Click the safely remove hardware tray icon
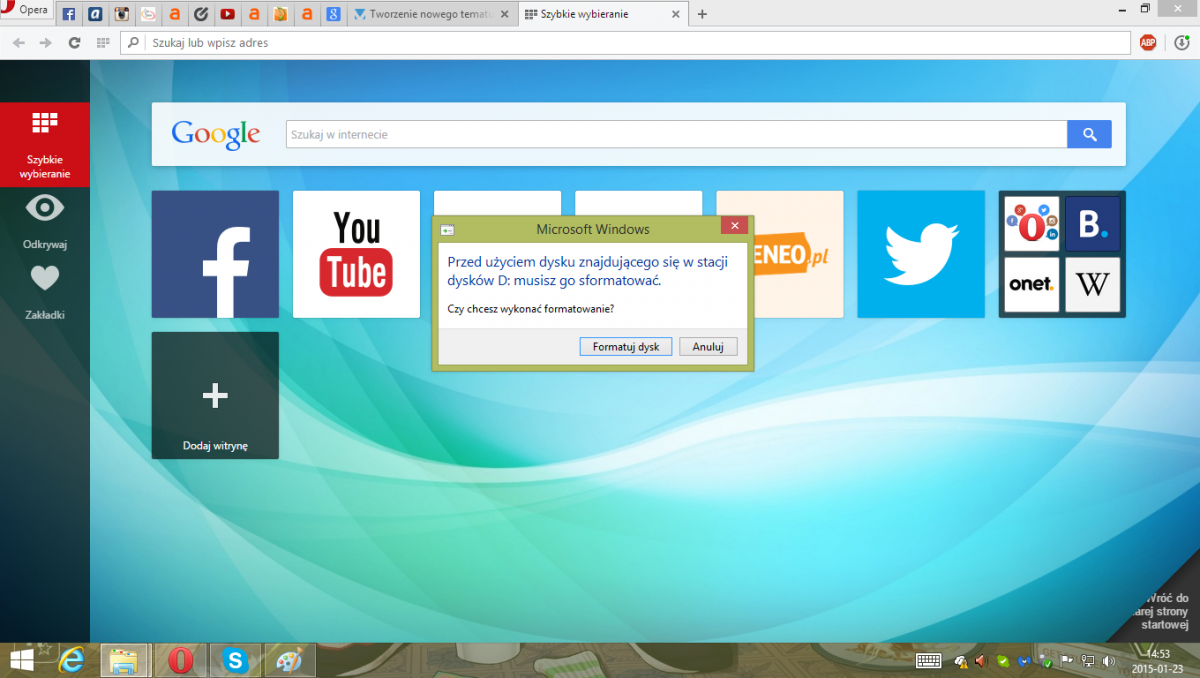Viewport: 1200px width, 678px height. tap(1045, 661)
